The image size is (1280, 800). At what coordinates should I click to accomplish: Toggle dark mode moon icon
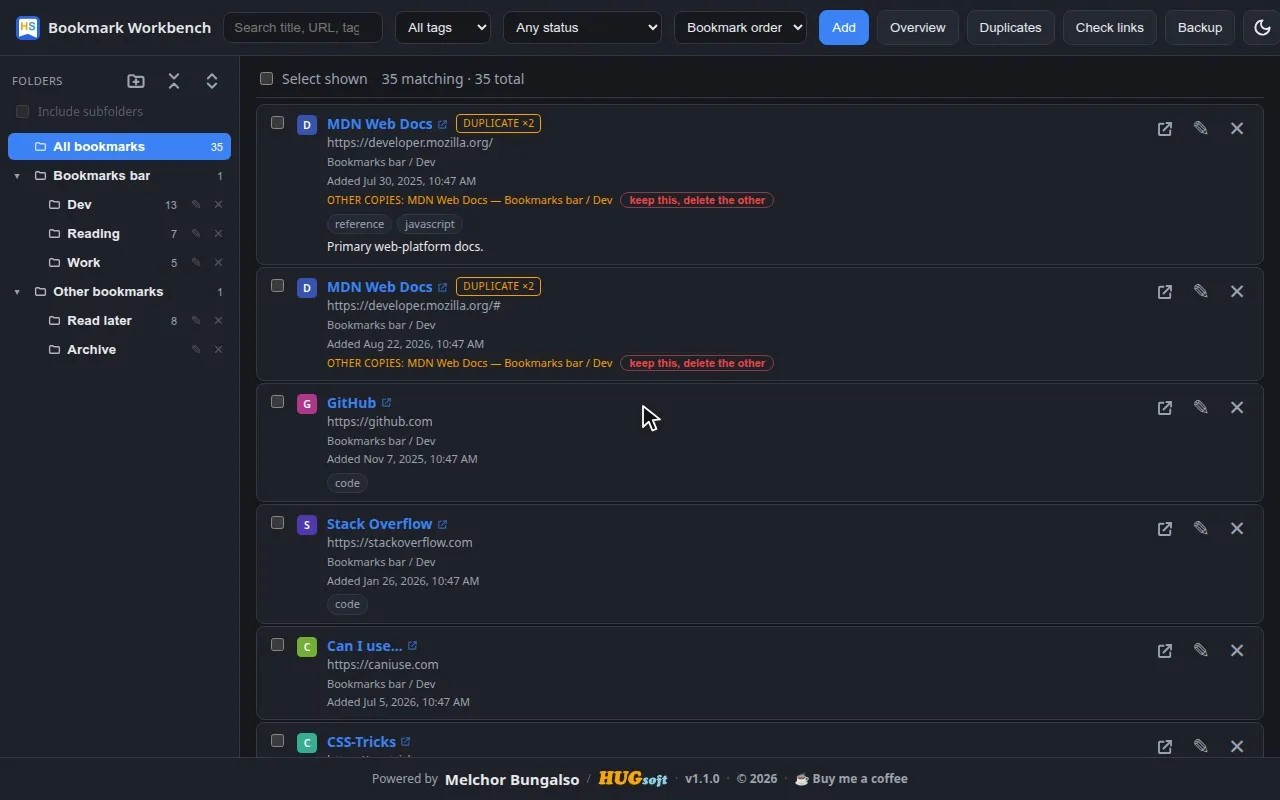click(x=1262, y=28)
